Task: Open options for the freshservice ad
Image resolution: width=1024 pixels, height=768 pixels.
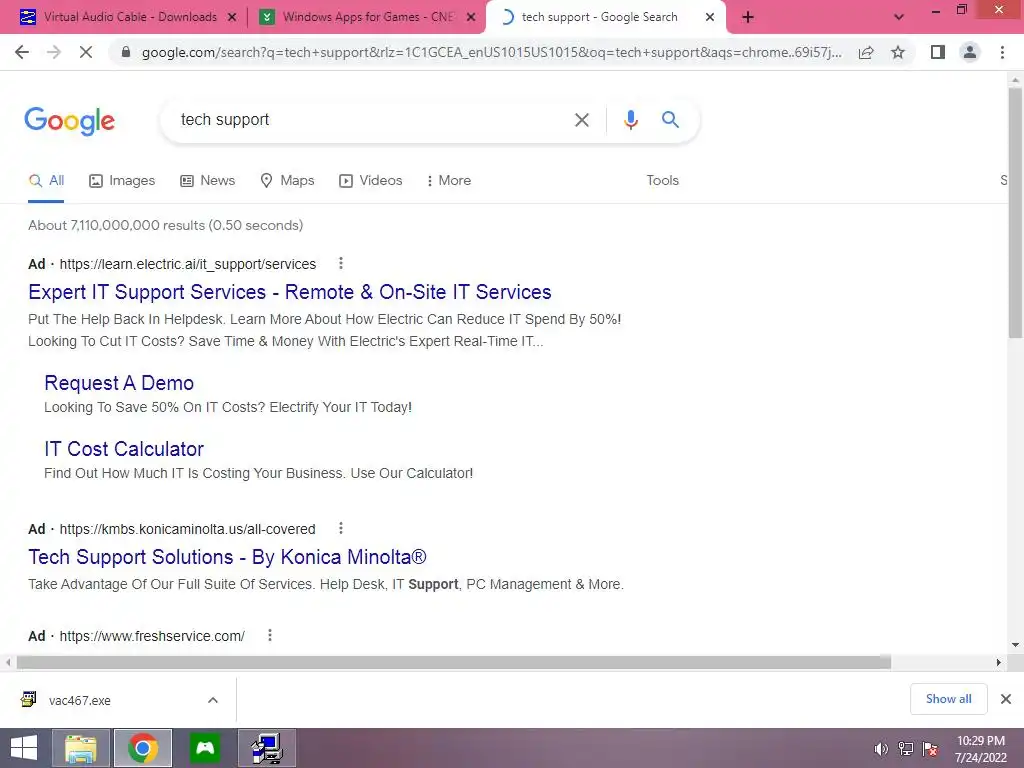Action: [x=270, y=635]
